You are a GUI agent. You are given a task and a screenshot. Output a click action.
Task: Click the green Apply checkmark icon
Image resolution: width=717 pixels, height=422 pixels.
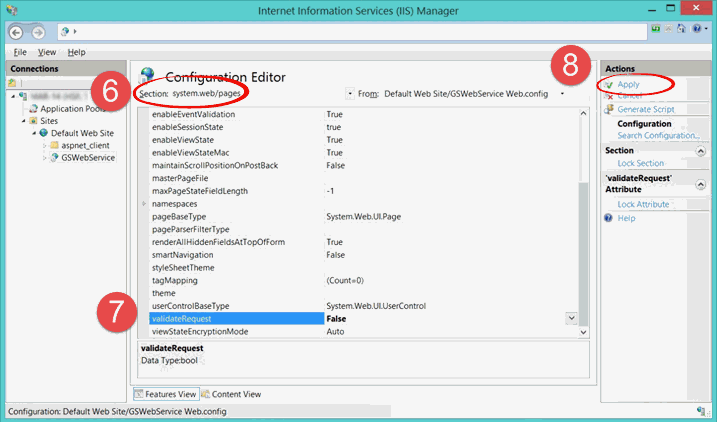click(608, 84)
